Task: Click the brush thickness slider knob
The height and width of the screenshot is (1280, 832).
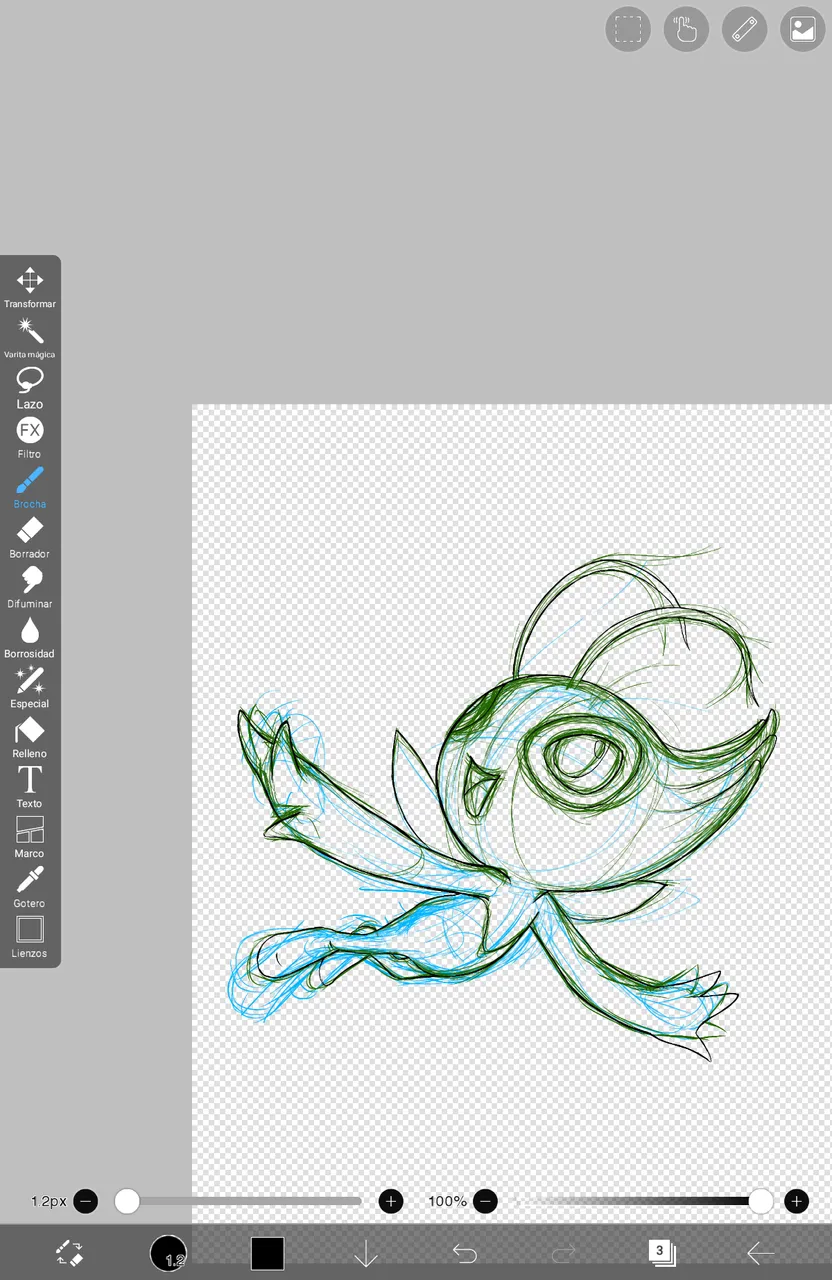Action: [127, 1201]
